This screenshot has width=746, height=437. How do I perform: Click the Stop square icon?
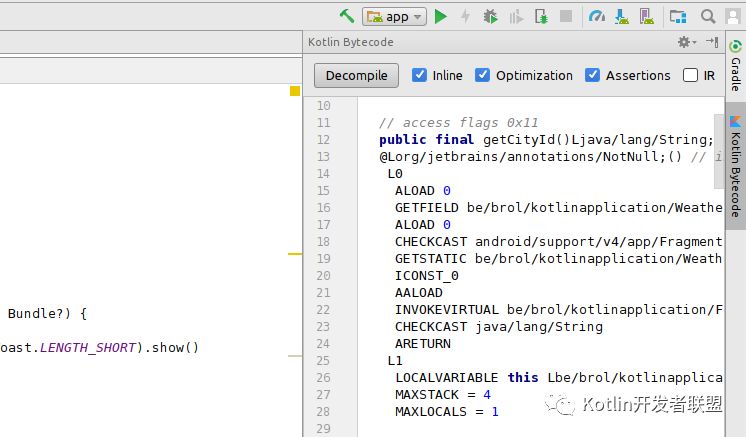tap(566, 17)
